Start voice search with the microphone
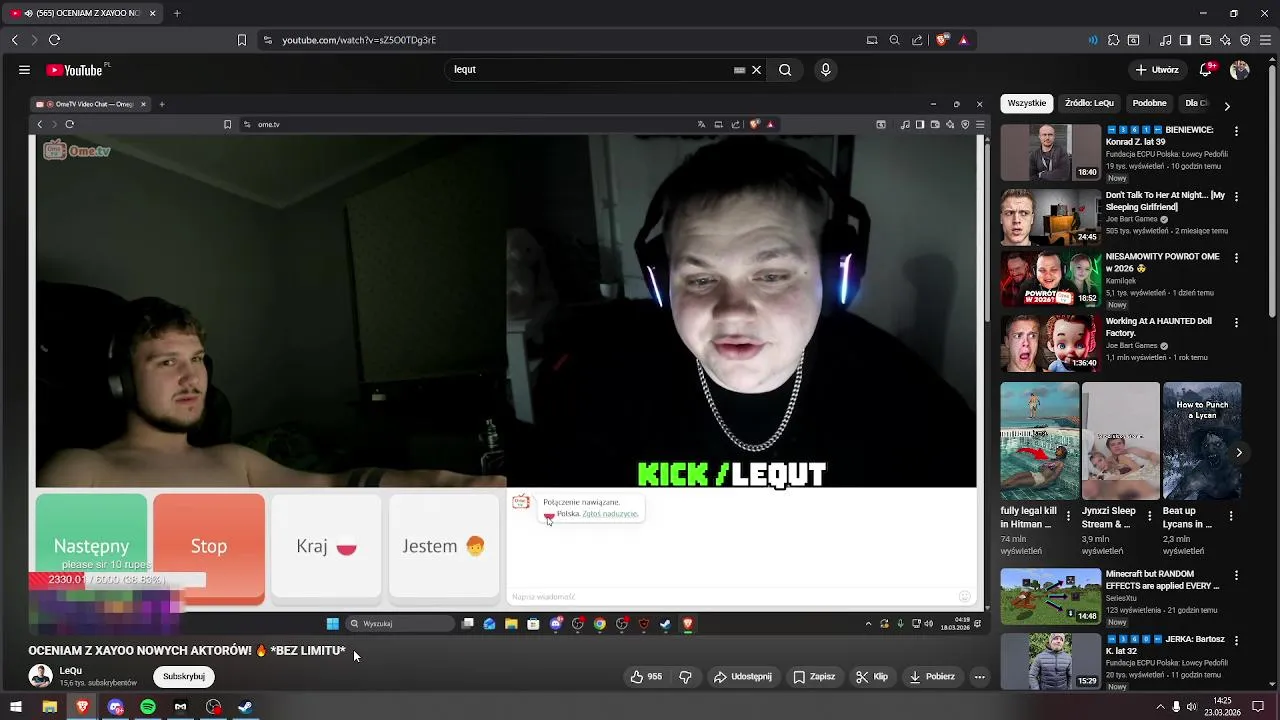1280x720 pixels. (x=825, y=70)
